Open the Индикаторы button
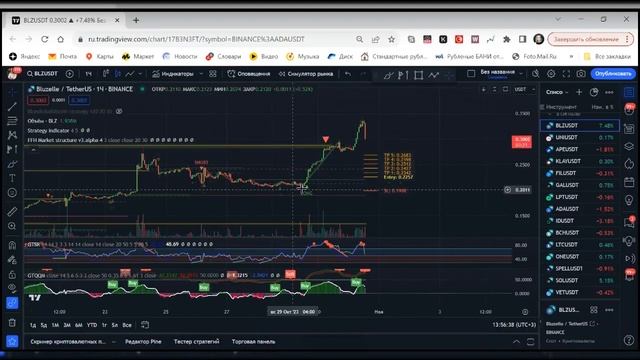This screenshot has width=640, height=360. tap(173, 74)
